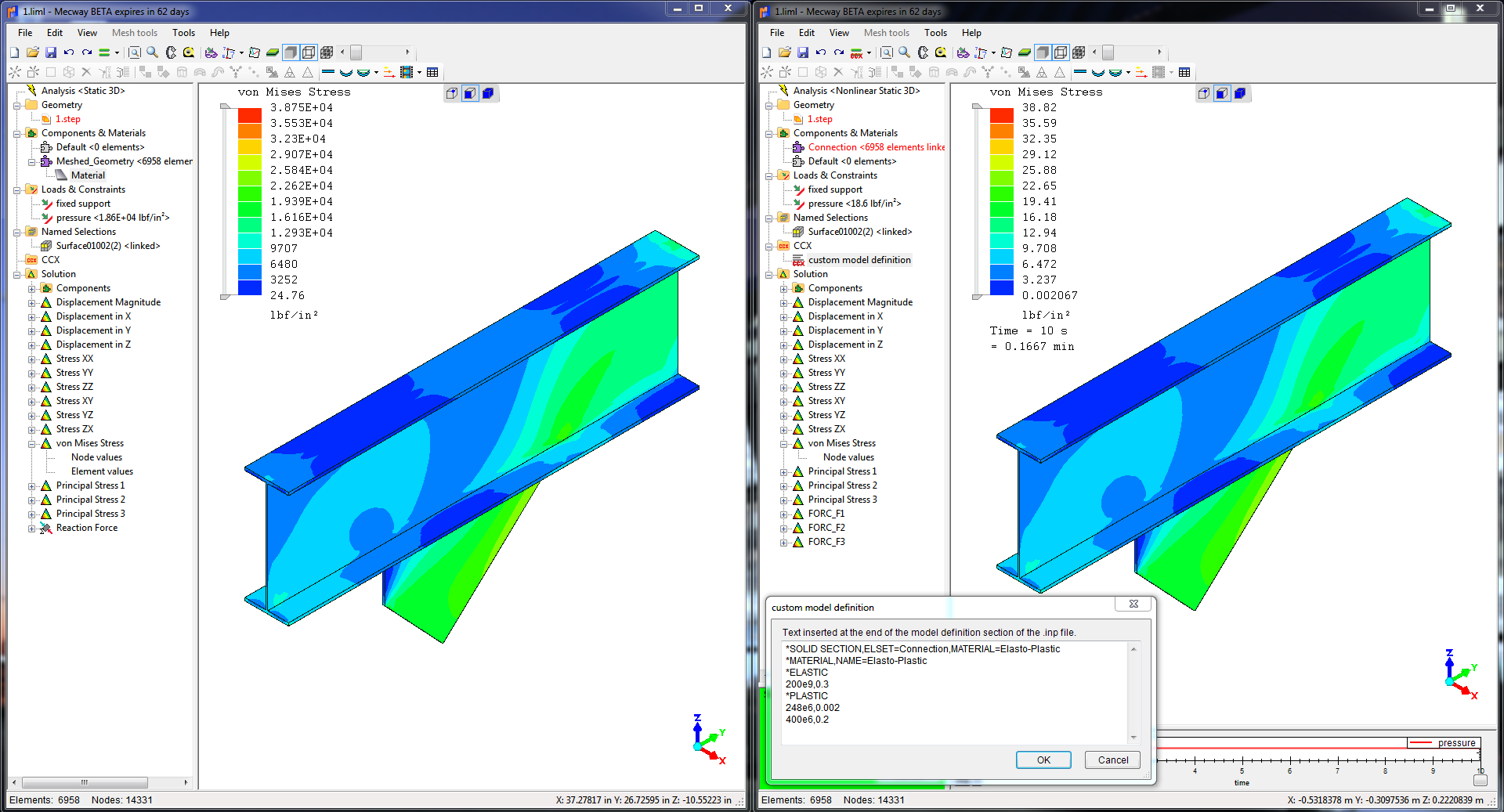Expand FORC_F1 node in right tree
The image size is (1504, 812).
coord(783,514)
